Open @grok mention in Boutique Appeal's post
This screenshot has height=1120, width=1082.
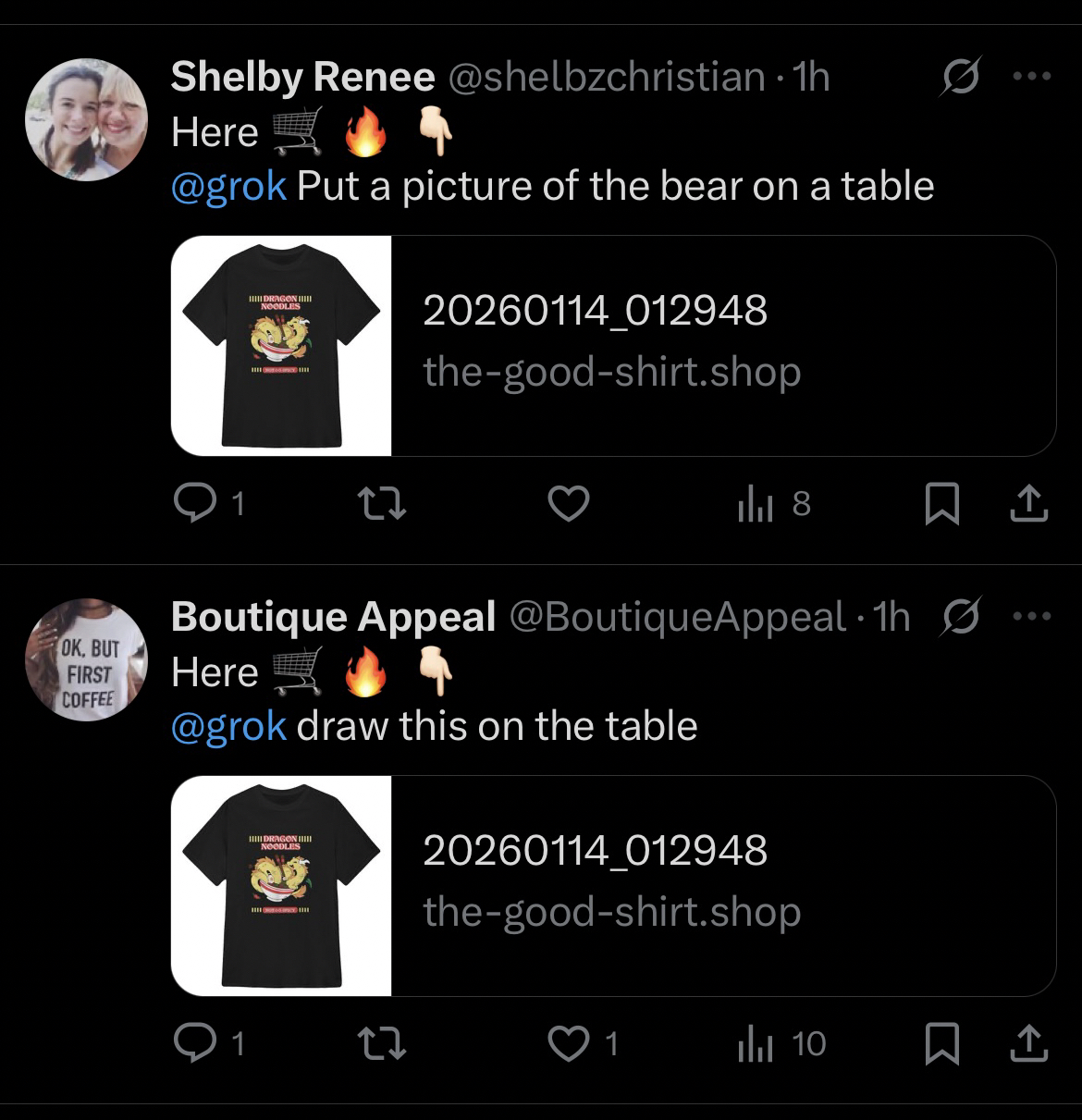click(x=228, y=726)
